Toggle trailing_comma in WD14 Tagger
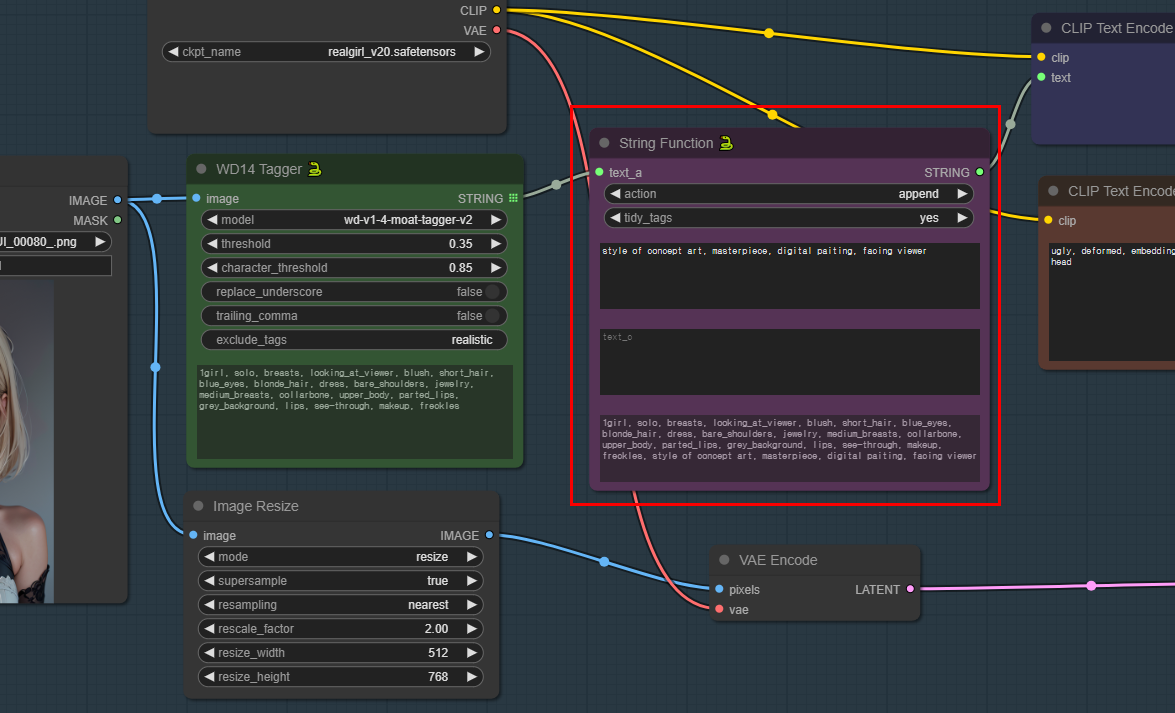Screen dimensions: 1175x713 354,316
